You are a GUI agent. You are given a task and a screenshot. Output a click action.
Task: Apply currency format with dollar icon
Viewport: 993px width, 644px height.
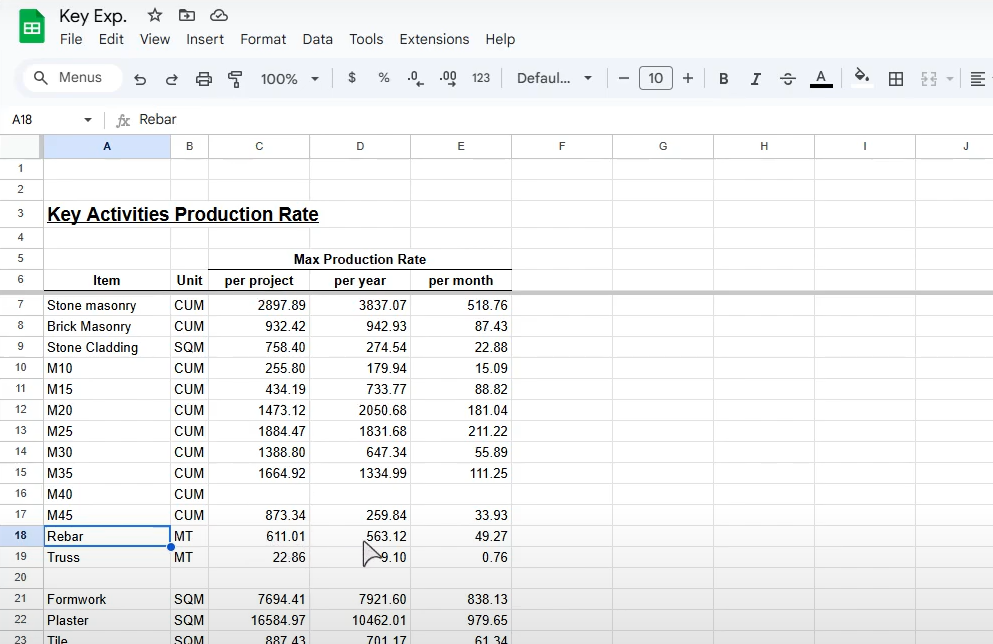coord(352,78)
